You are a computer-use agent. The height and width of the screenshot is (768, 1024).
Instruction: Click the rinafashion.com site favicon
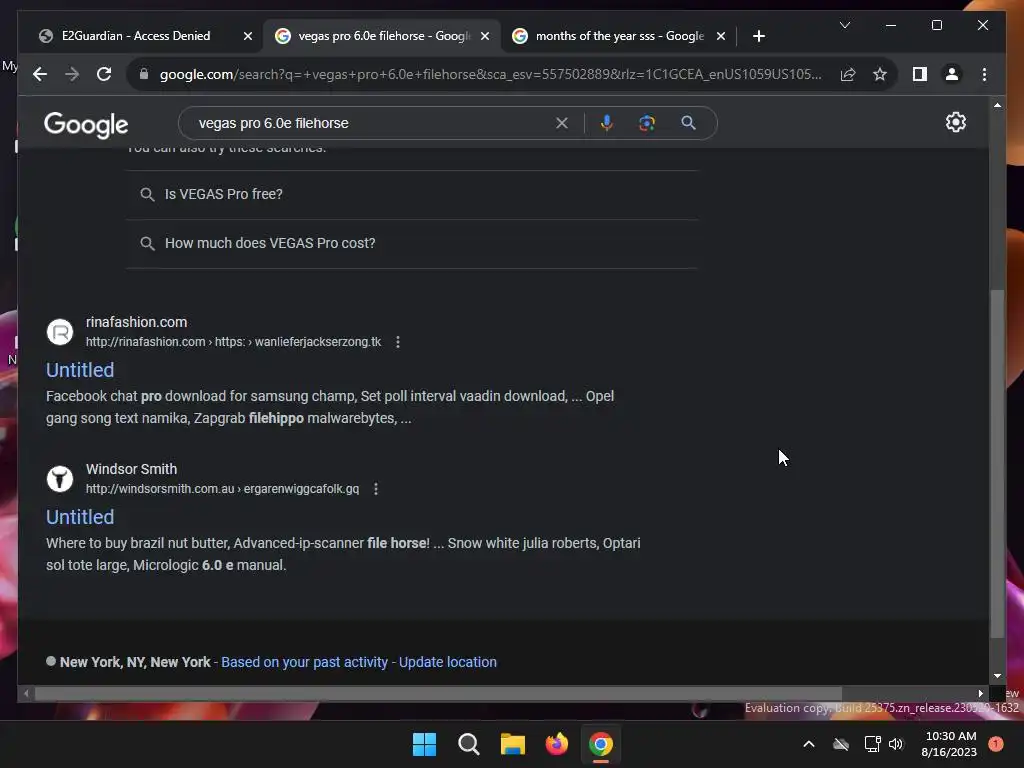pos(59,332)
